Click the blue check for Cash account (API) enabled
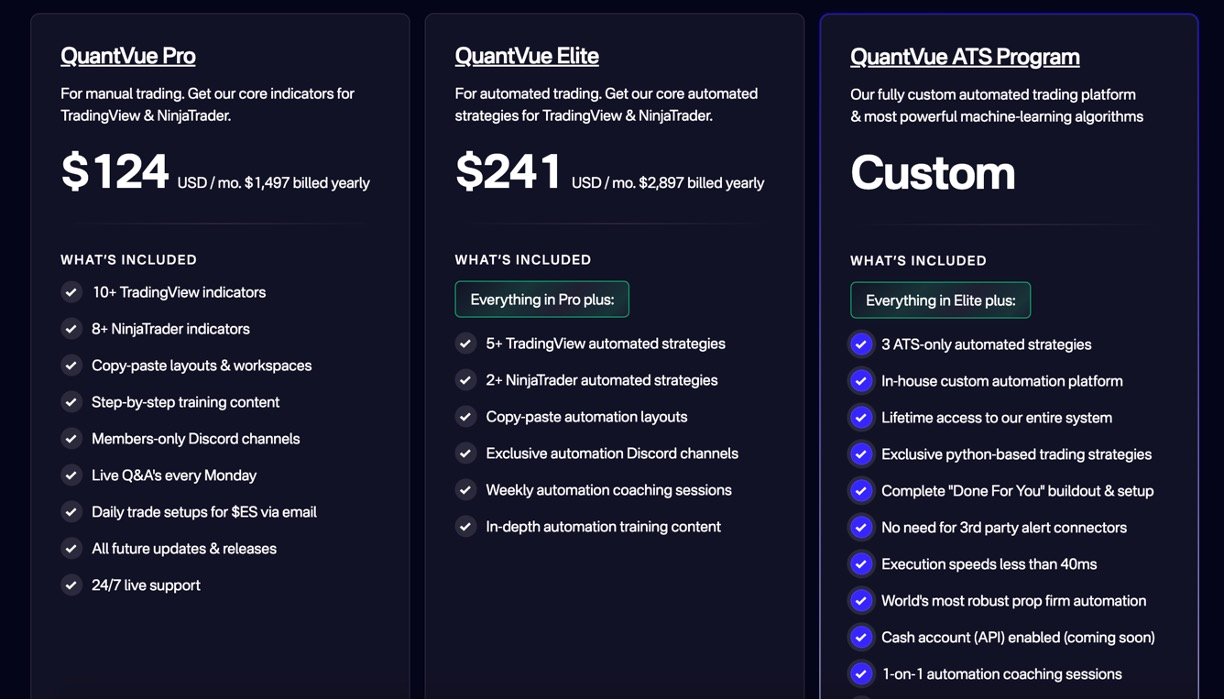The width and height of the screenshot is (1224, 700). 860,637
